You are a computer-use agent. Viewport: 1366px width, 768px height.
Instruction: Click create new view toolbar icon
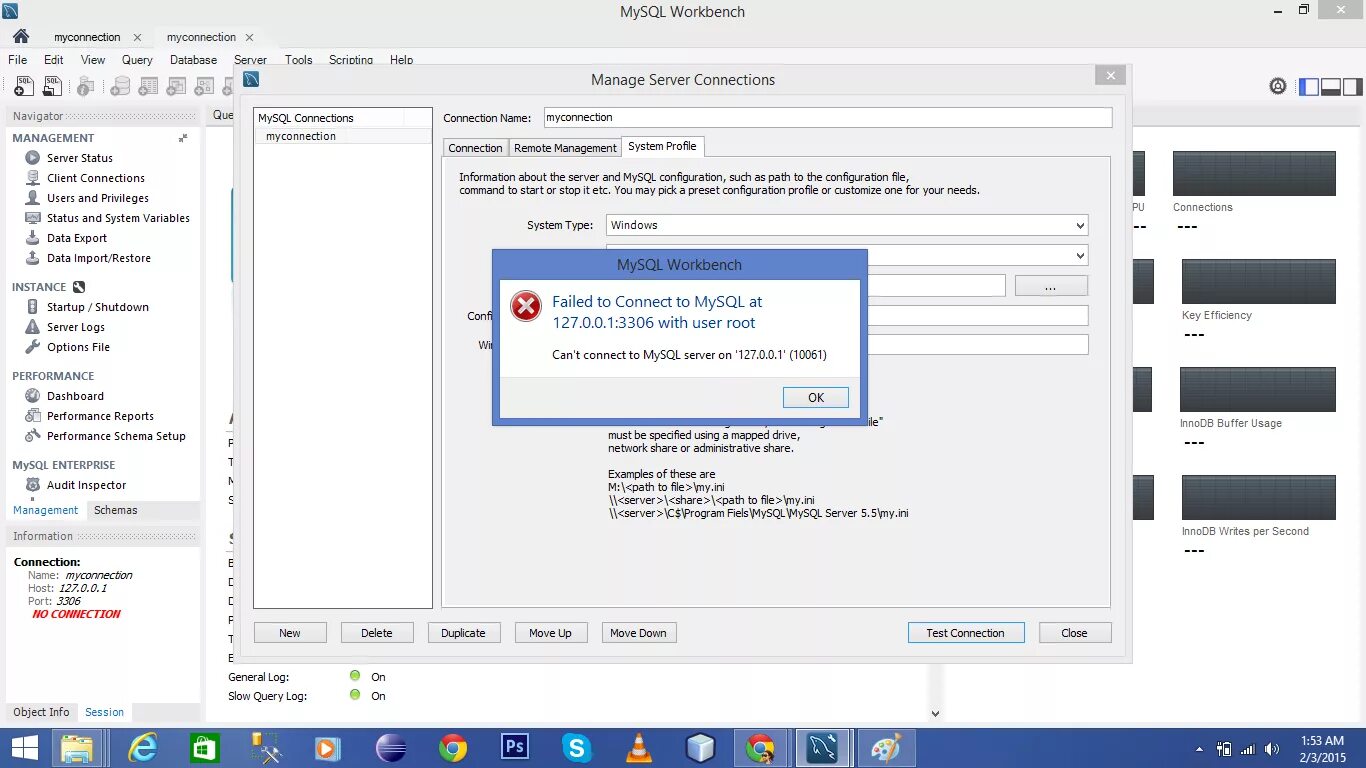pos(177,86)
